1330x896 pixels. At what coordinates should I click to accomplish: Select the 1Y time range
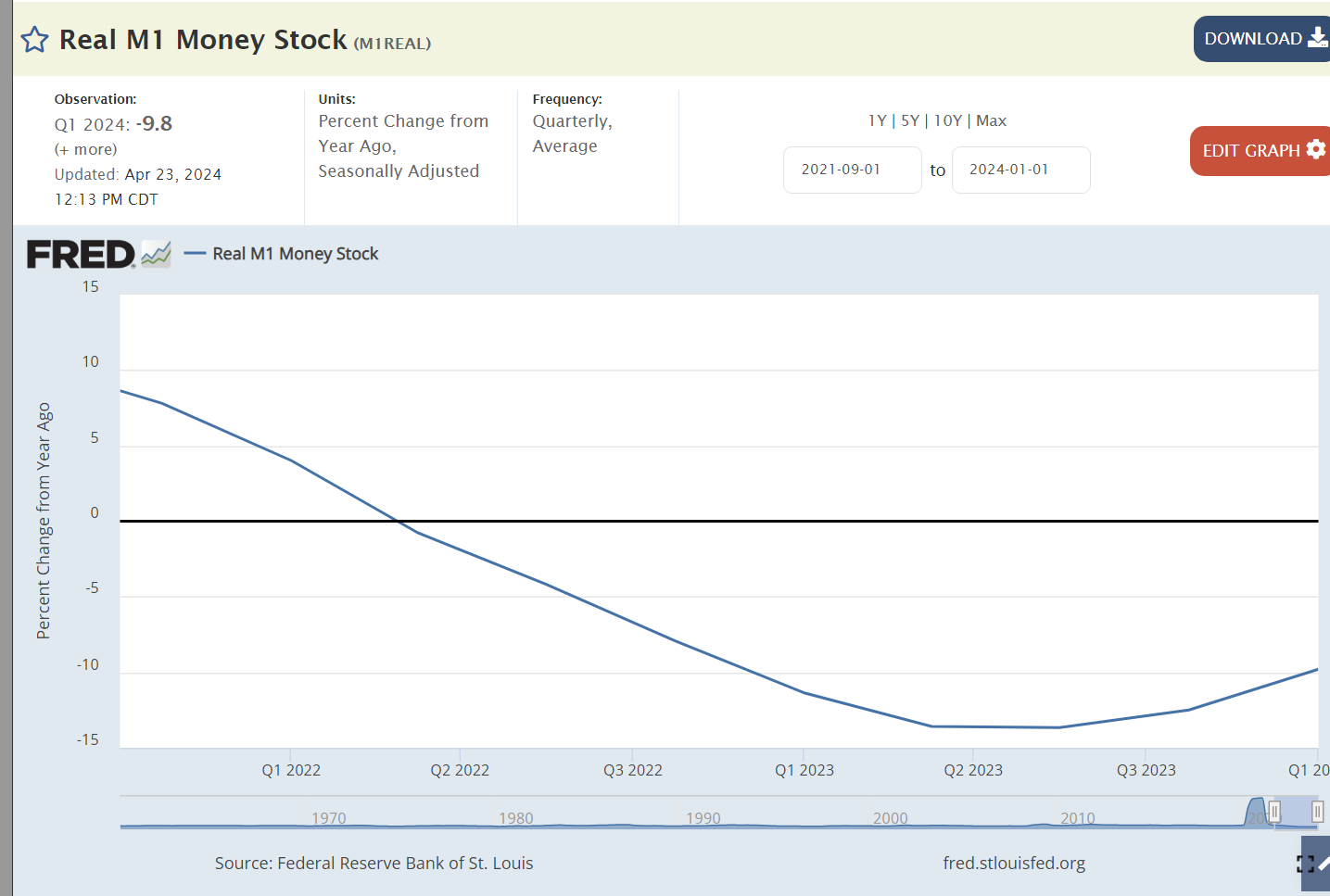pyautogui.click(x=877, y=120)
